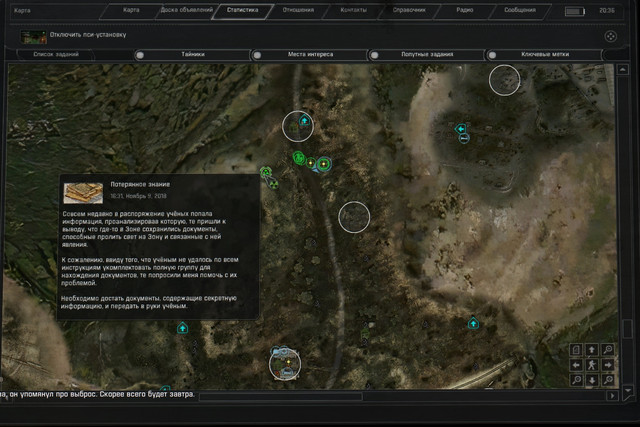Click bottom-left magnifier map control button
The image size is (640, 427).
pos(576,380)
